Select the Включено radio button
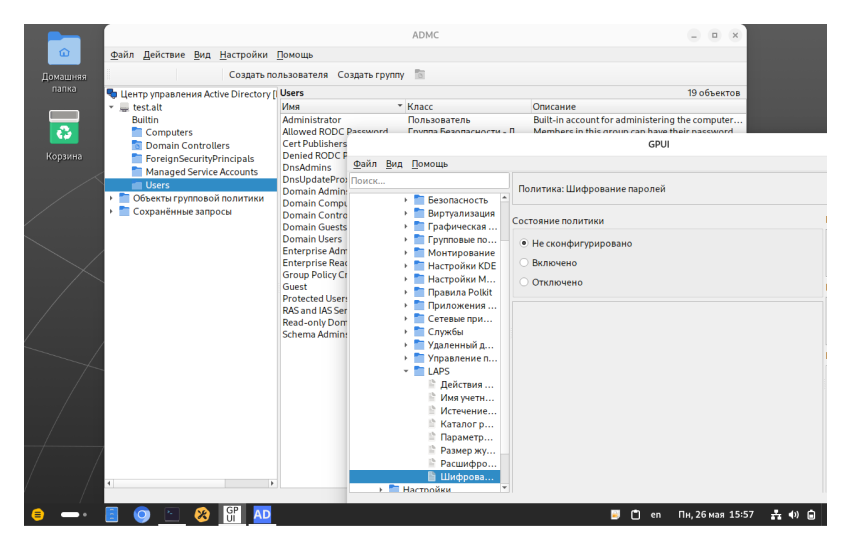 coord(524,263)
